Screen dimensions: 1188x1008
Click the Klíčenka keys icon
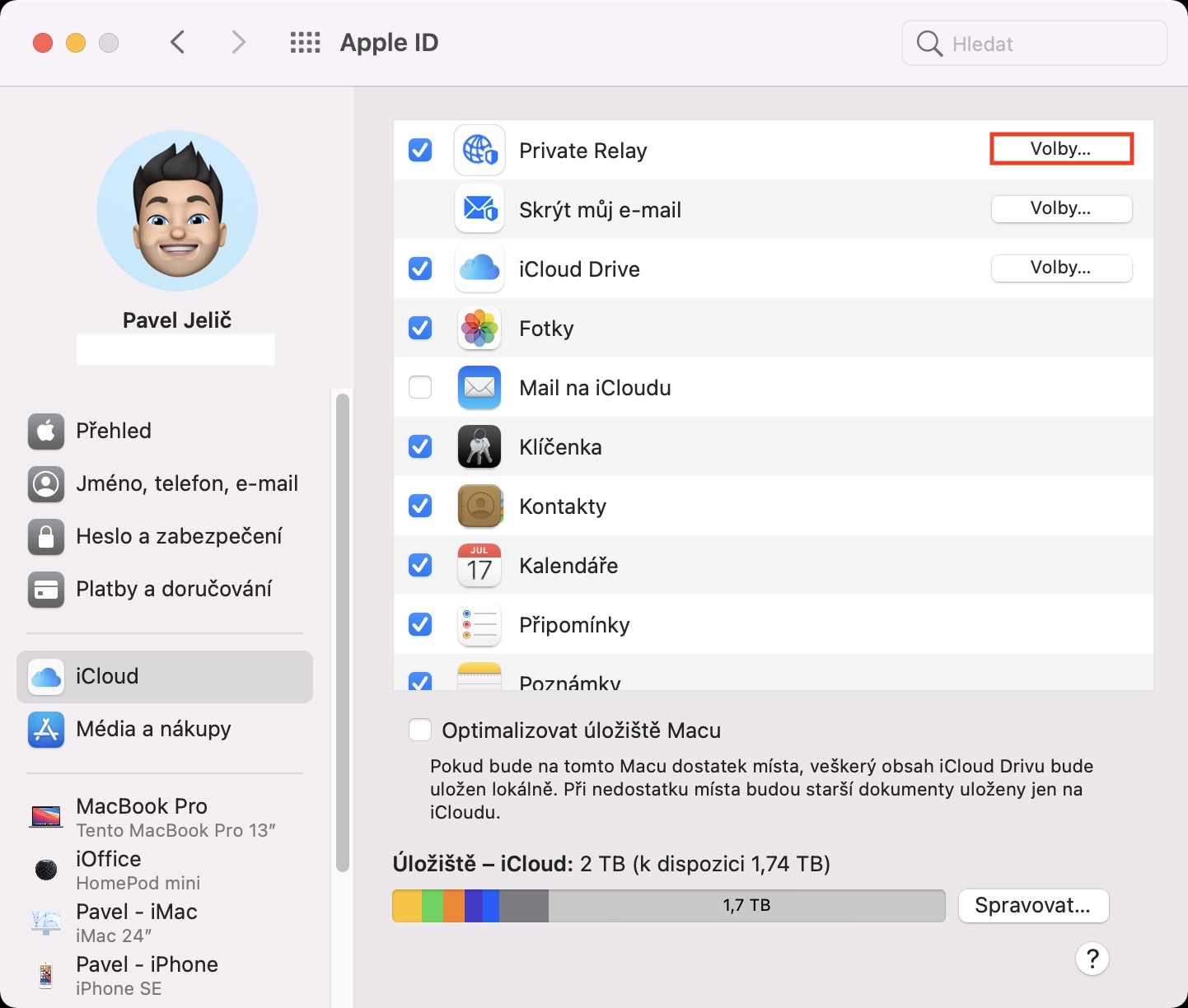479,446
